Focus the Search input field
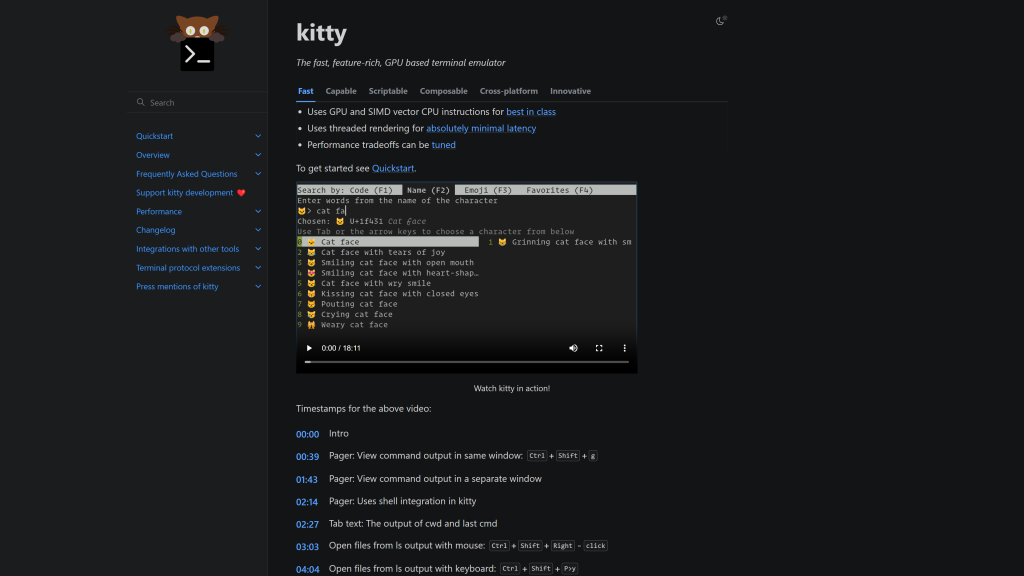1024x576 pixels. click(x=198, y=103)
